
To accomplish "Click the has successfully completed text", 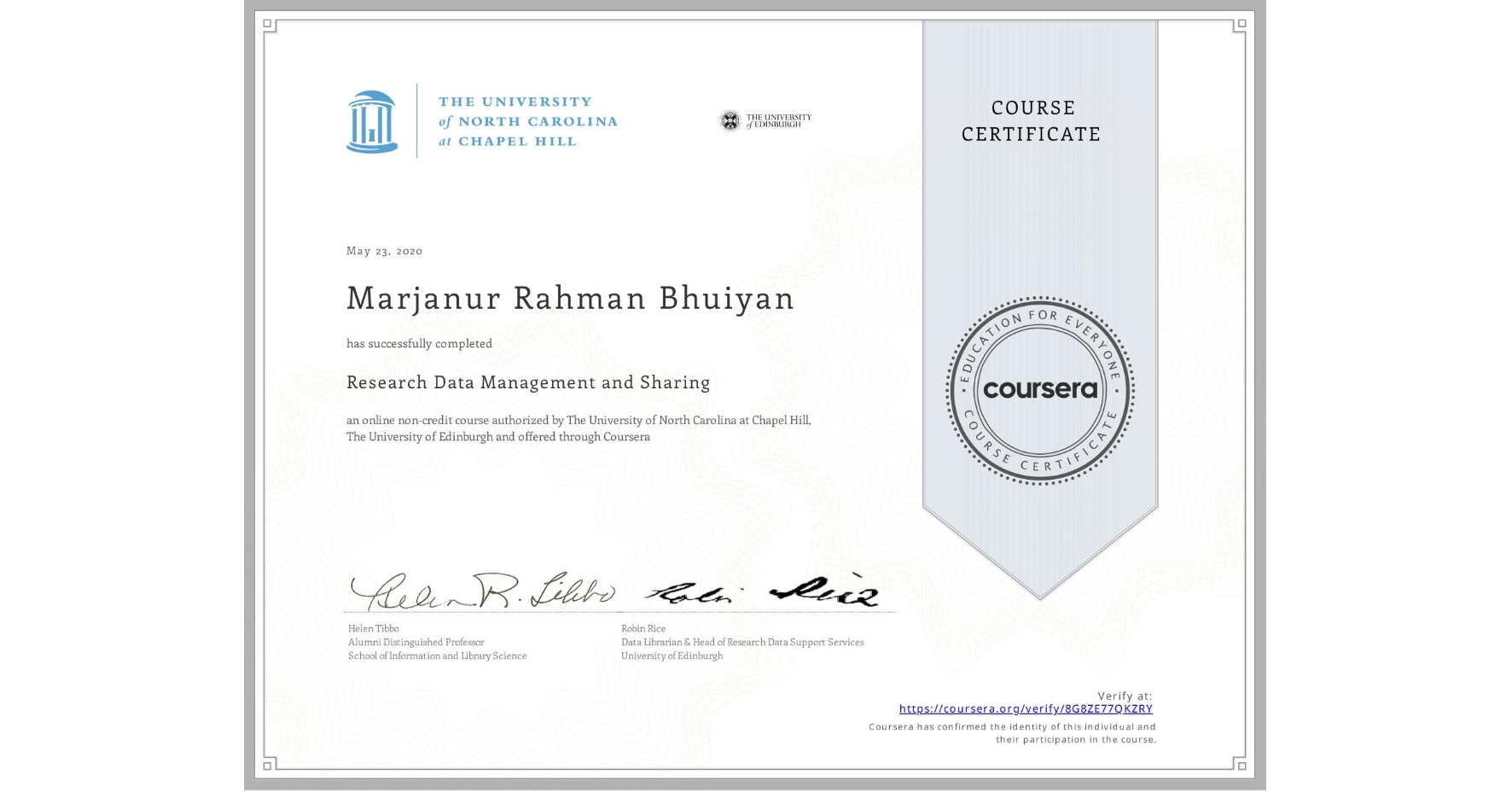I will 420,343.
